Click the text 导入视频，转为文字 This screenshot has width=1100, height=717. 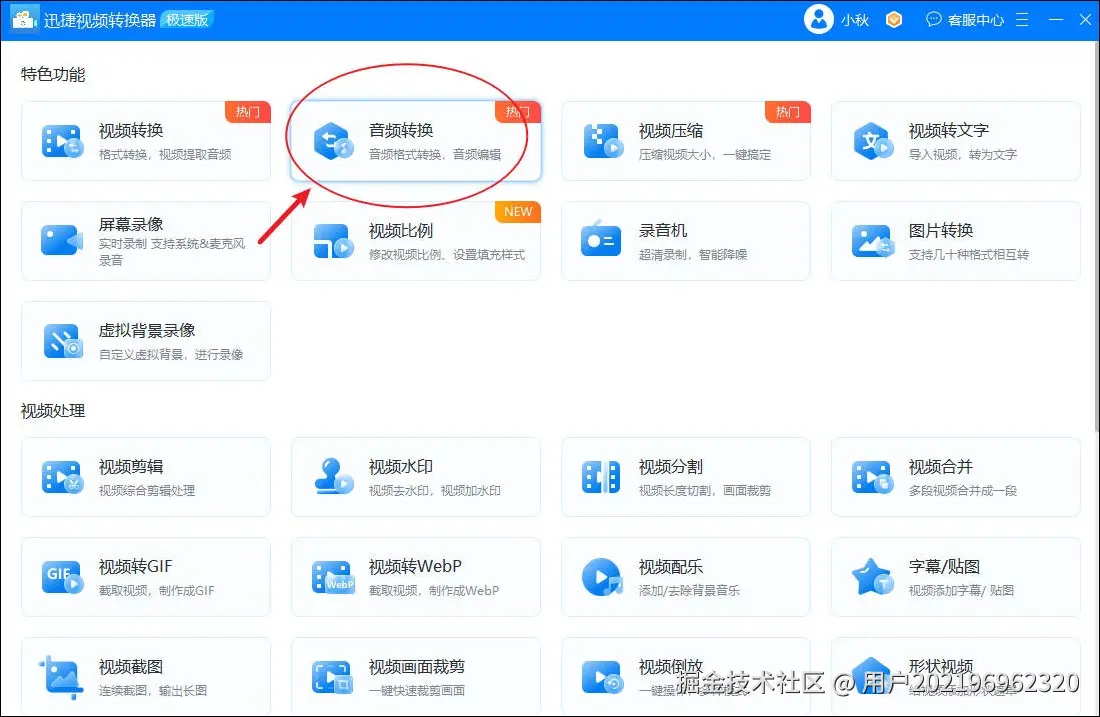coord(962,154)
